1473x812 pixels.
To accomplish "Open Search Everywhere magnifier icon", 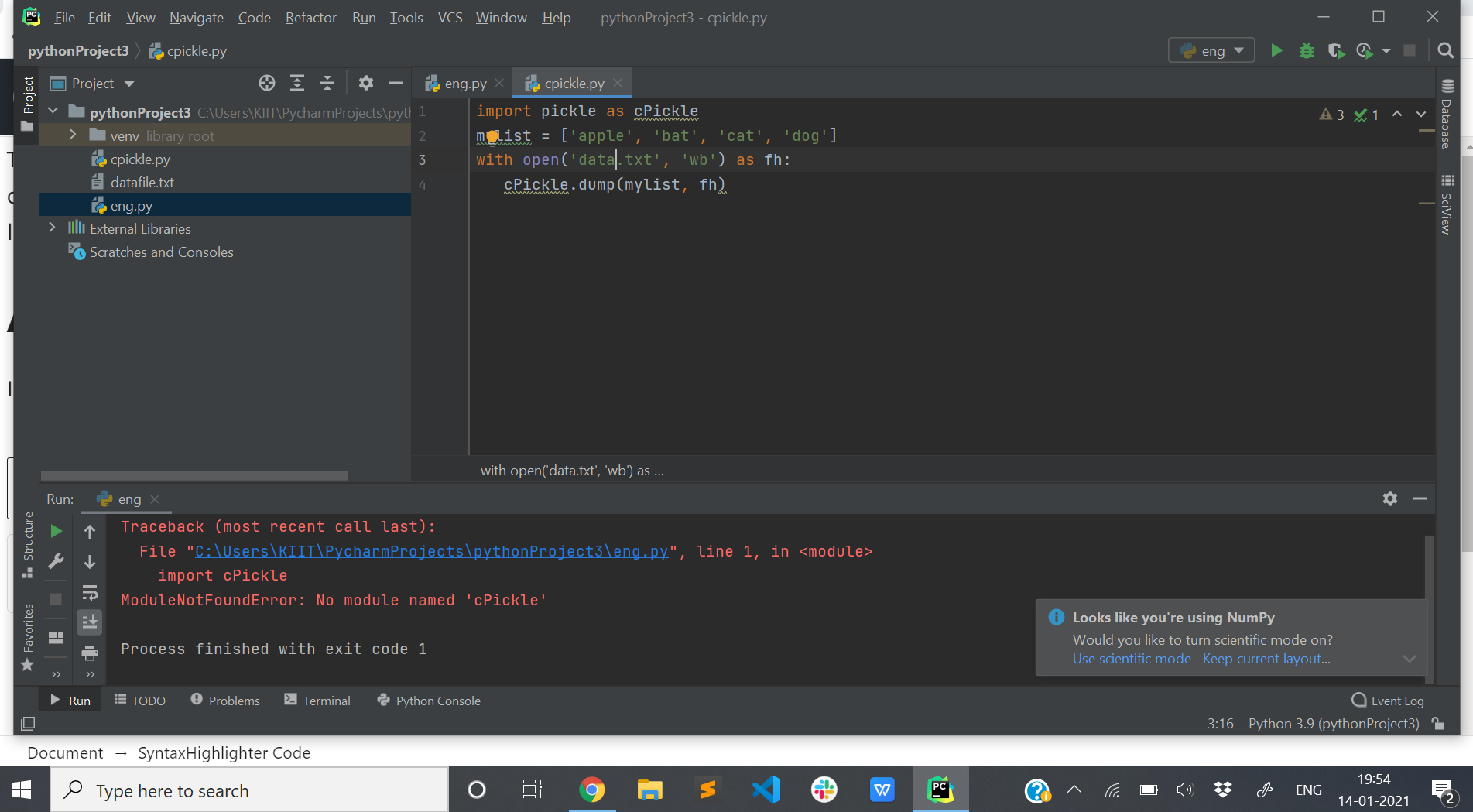I will click(1444, 51).
